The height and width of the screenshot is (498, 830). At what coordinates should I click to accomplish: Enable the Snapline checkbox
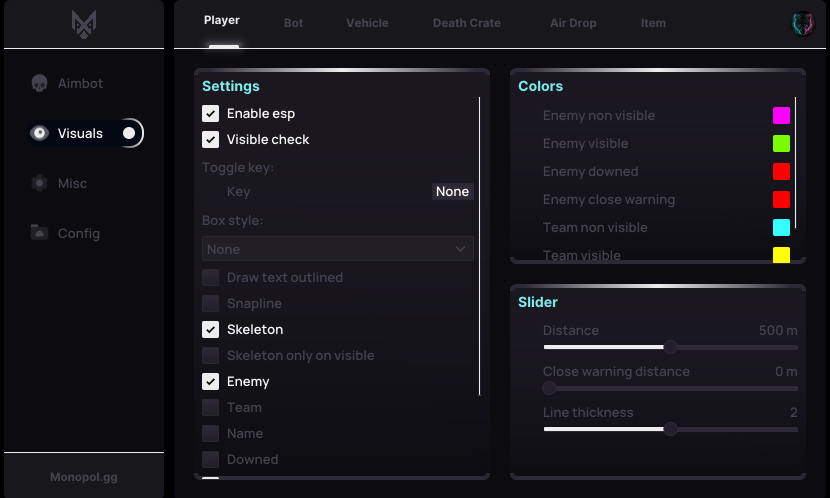(x=210, y=303)
